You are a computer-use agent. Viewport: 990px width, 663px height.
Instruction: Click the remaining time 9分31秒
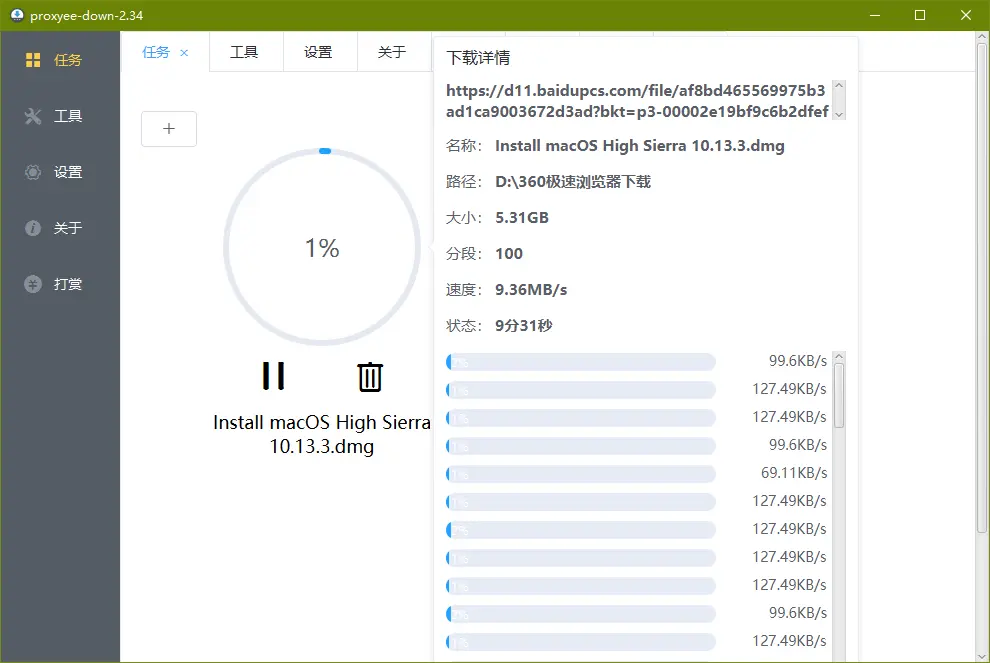click(x=523, y=326)
